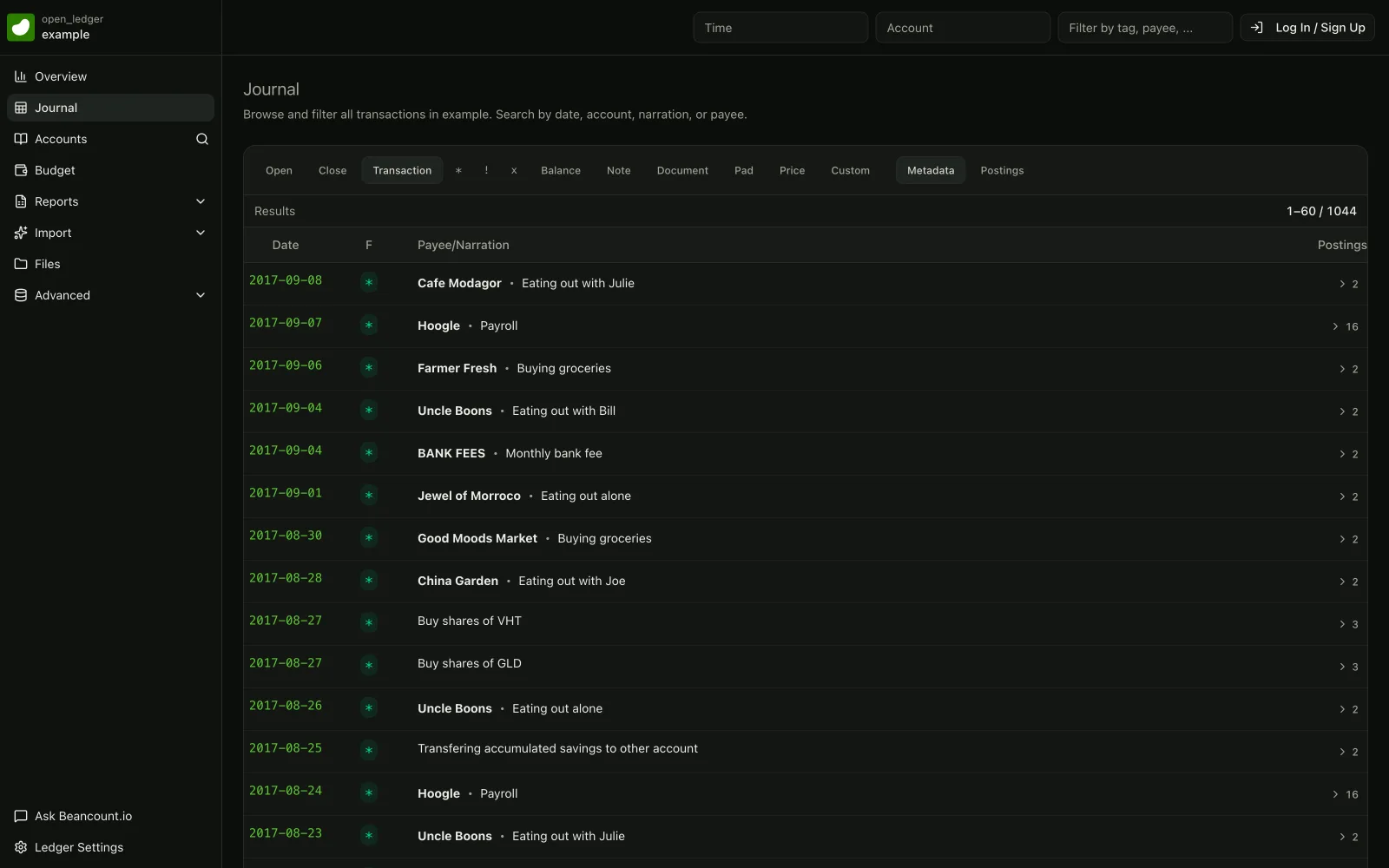Click the Overview chart icon

tap(21, 76)
